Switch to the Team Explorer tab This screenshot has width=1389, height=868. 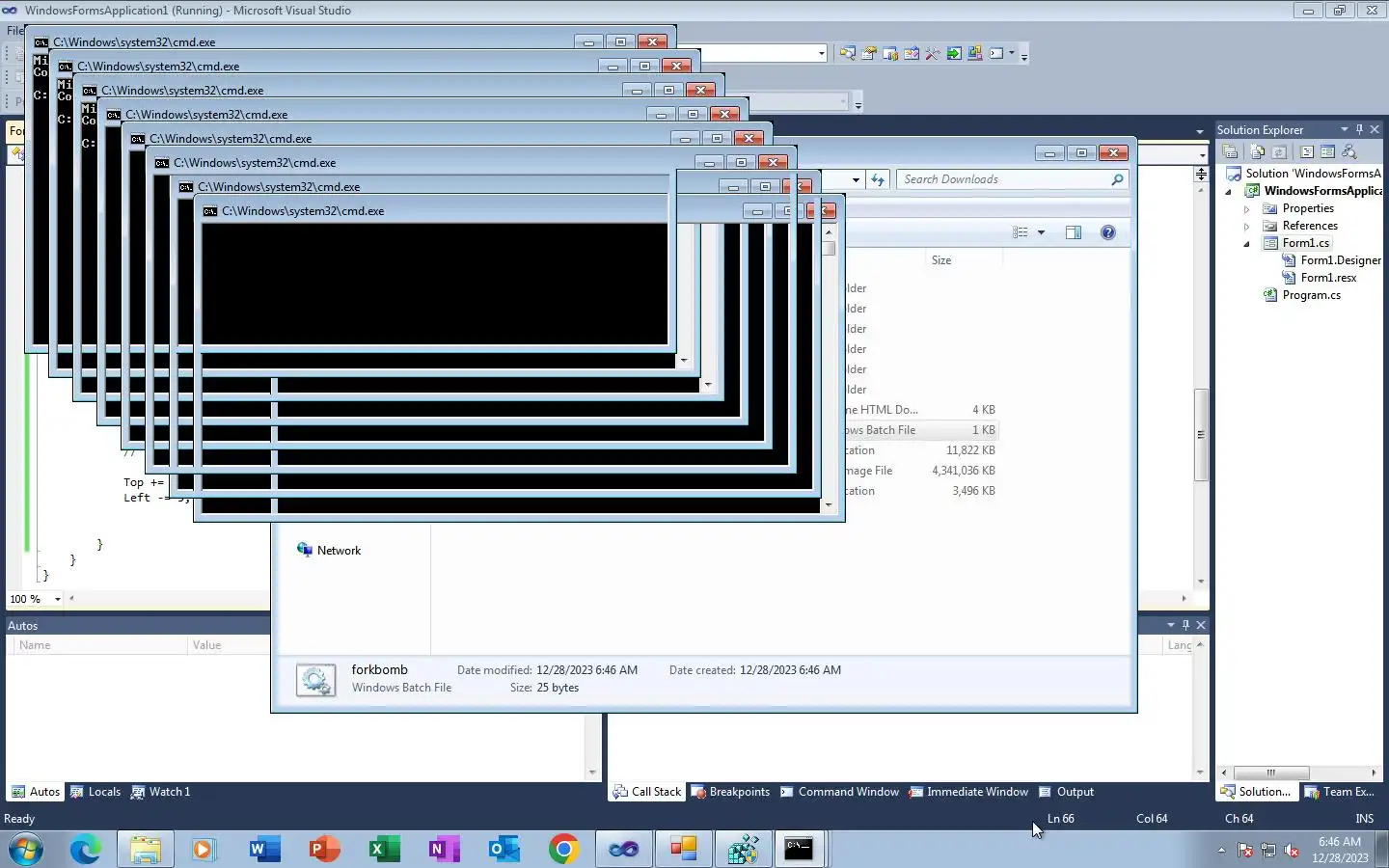click(1340, 792)
